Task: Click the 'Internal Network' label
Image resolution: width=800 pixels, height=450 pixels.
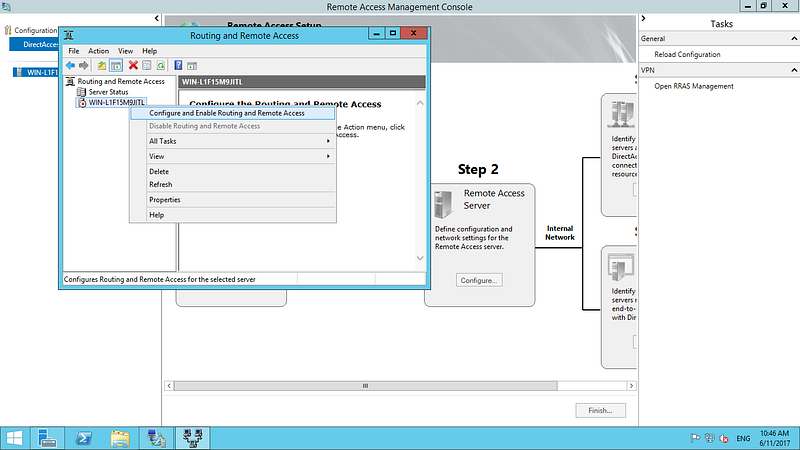Action: coord(560,233)
